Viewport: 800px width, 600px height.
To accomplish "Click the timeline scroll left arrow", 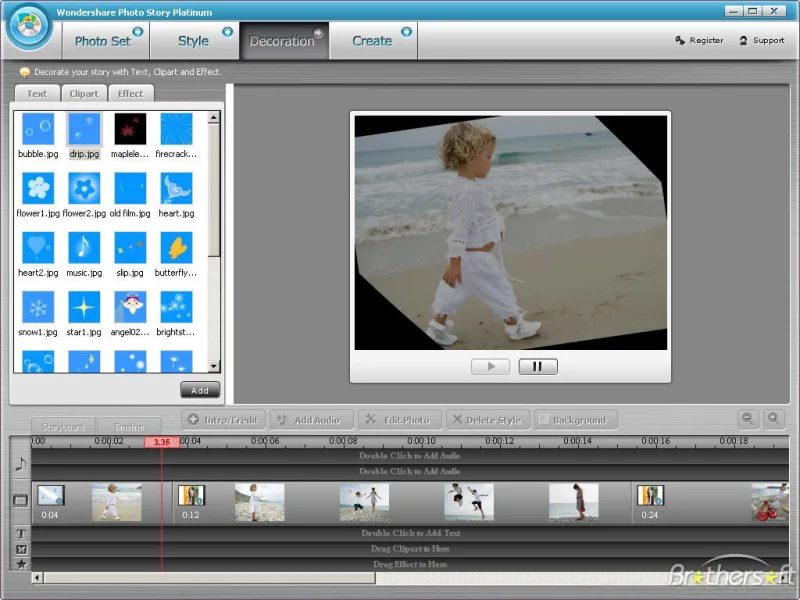I will [x=37, y=578].
